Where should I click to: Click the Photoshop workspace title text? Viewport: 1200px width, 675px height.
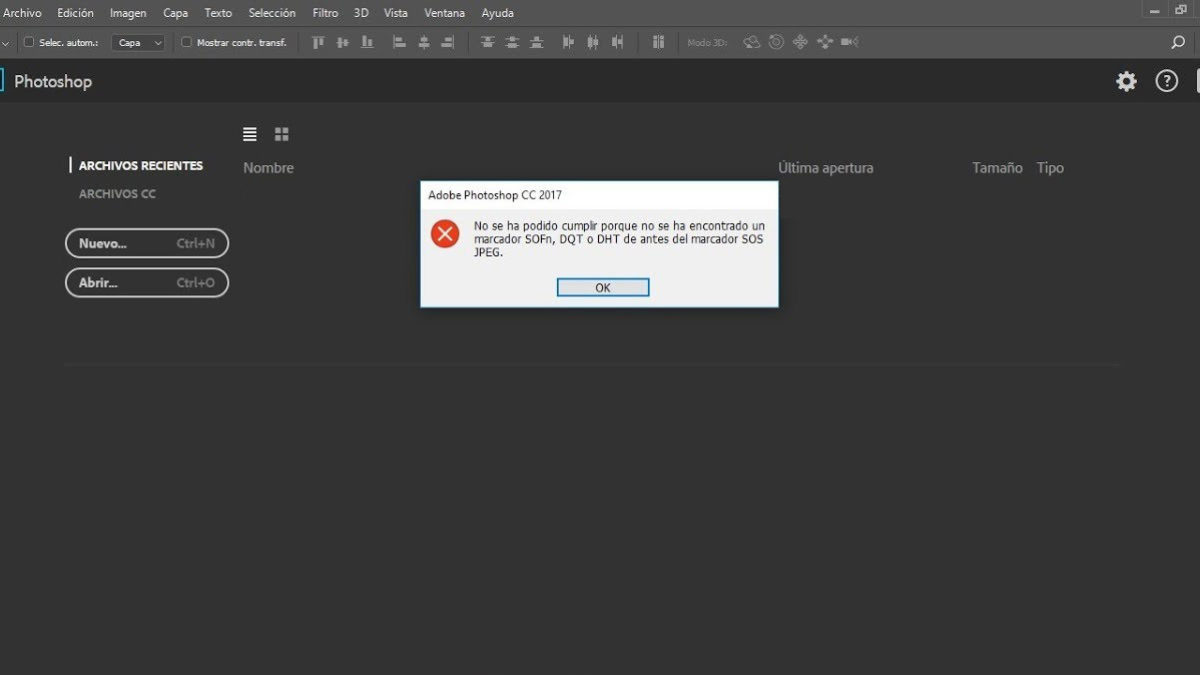pos(53,82)
